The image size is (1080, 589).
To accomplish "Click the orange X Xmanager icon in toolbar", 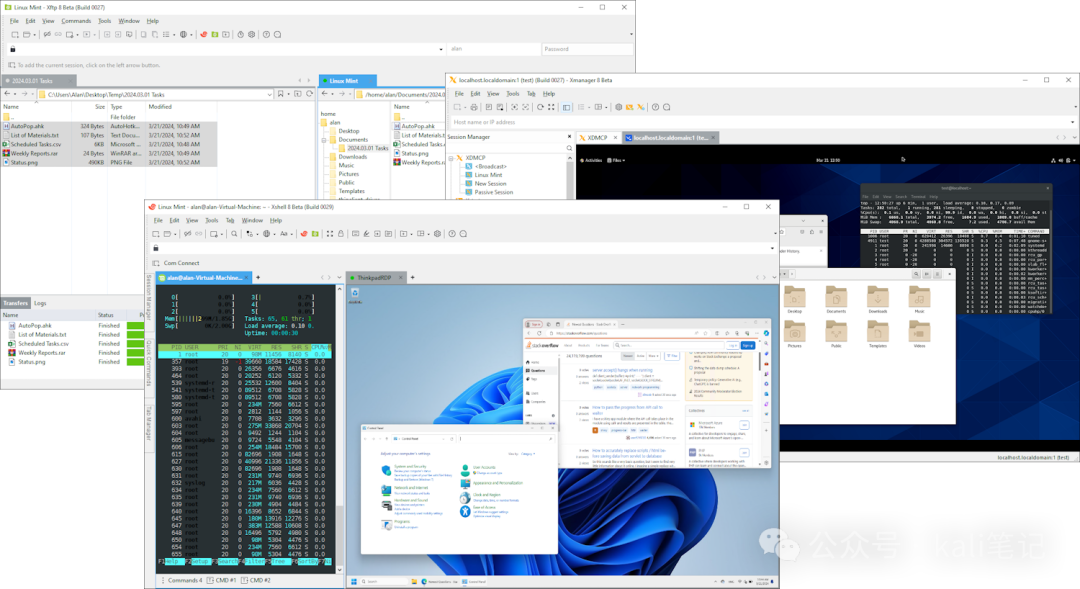I will (x=641, y=107).
